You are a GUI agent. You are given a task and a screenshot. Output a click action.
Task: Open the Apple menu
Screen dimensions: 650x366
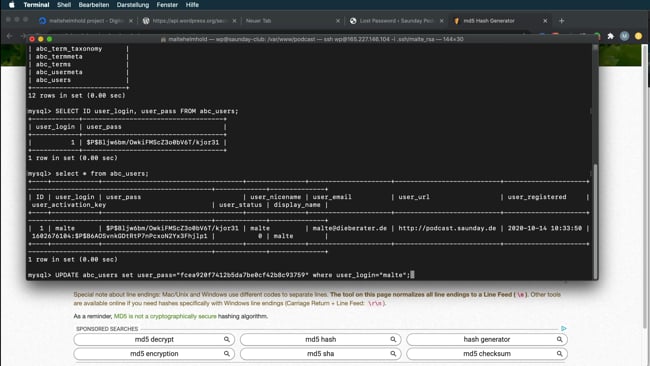[x=12, y=5]
